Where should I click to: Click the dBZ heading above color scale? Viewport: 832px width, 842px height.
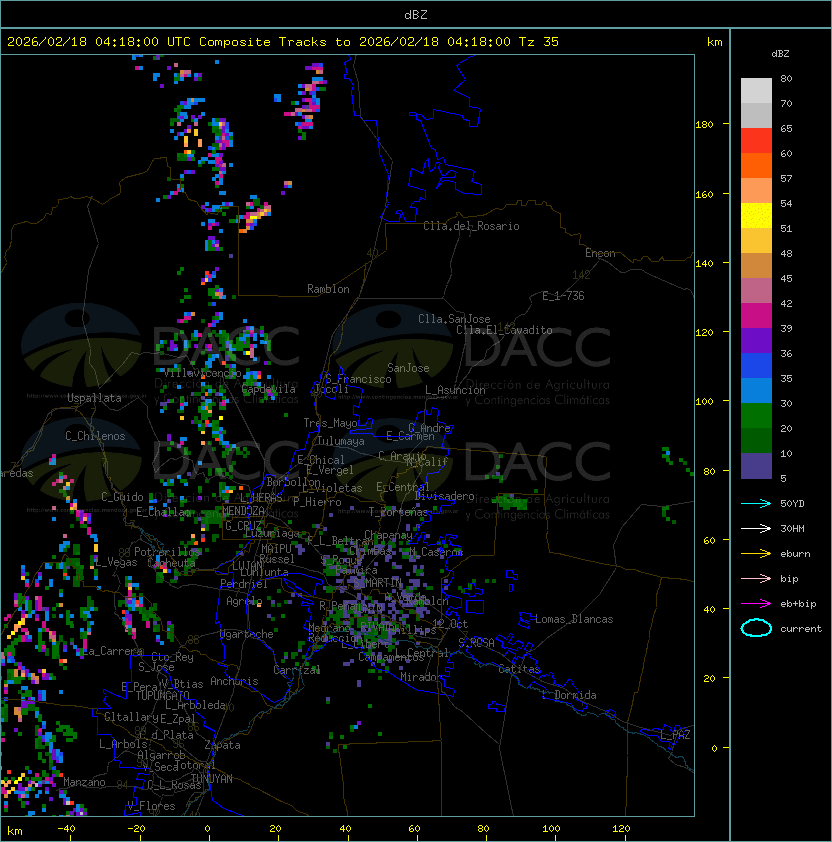[x=780, y=54]
